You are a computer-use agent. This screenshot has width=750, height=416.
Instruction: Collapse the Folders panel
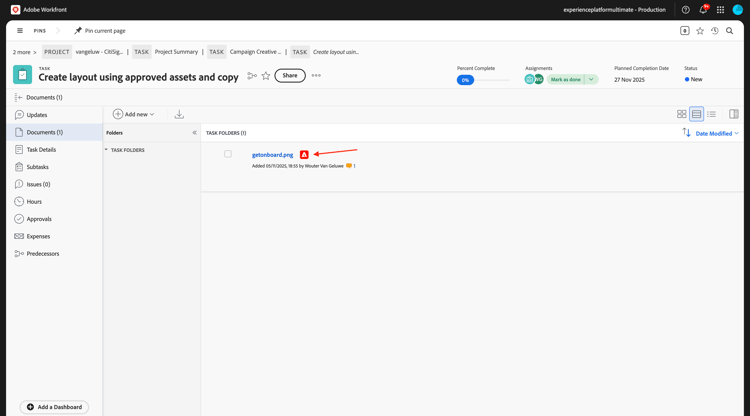click(194, 133)
